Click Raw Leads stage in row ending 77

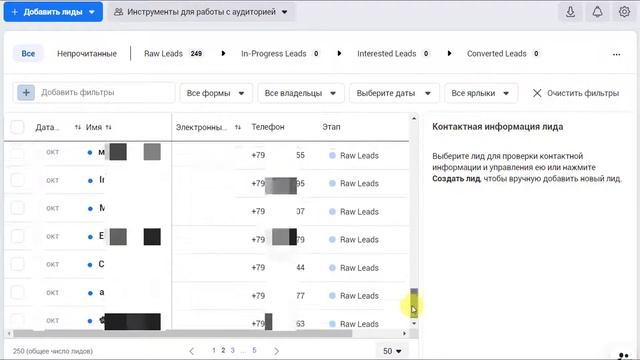click(354, 296)
